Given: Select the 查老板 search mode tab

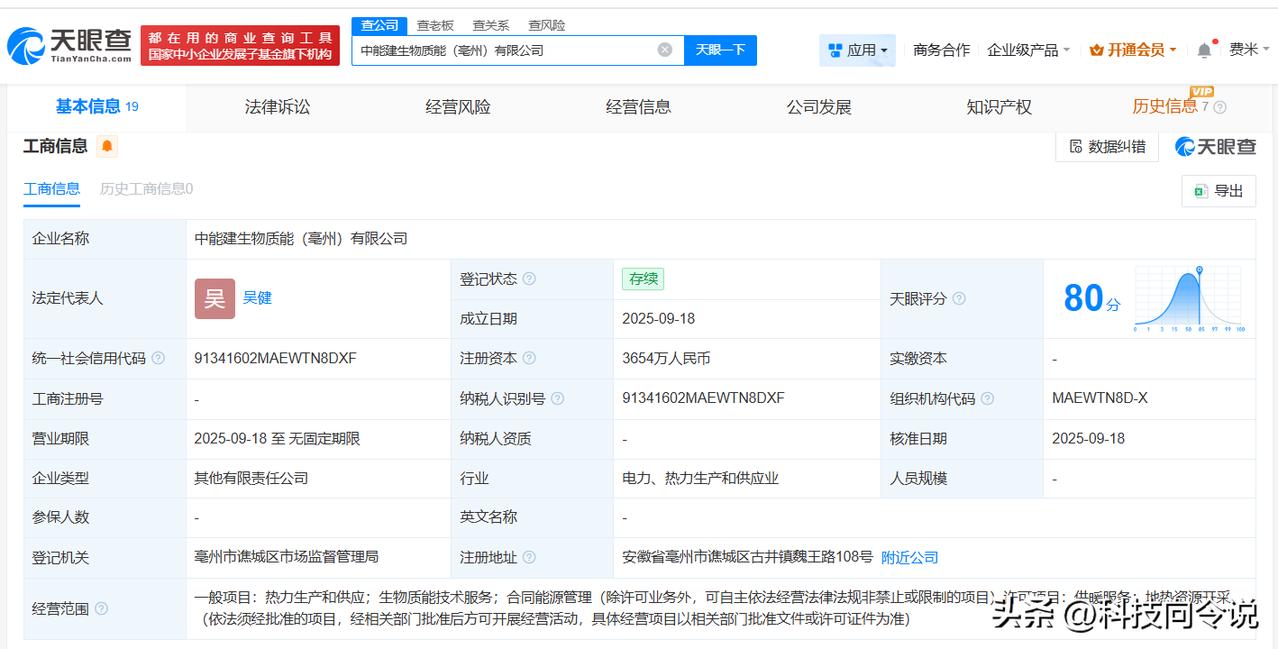Looking at the screenshot, I should 435,25.
